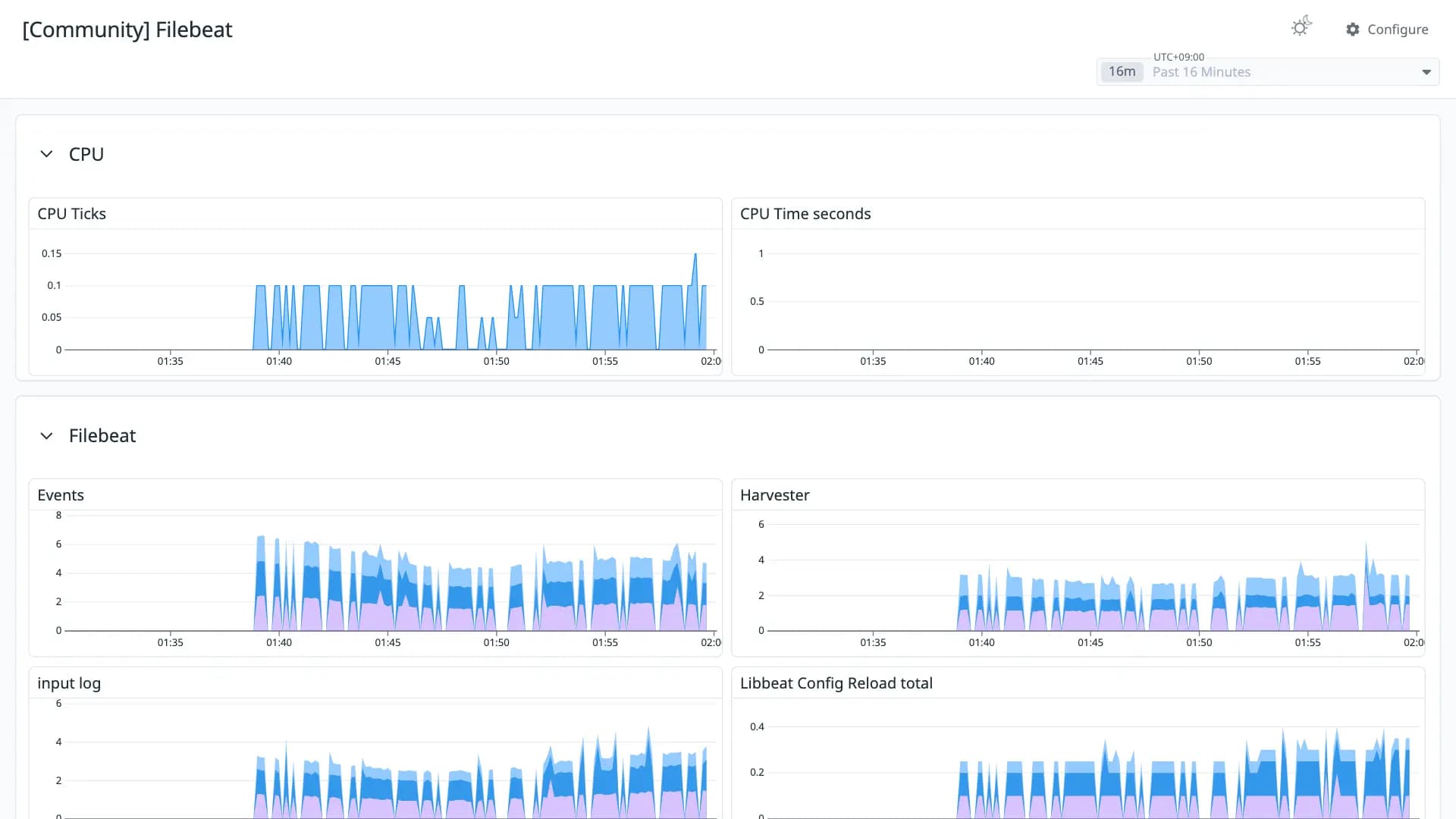Screen dimensions: 1456x819
Task: Click the Libbeat Config Reload chart area
Action: 1093,766
